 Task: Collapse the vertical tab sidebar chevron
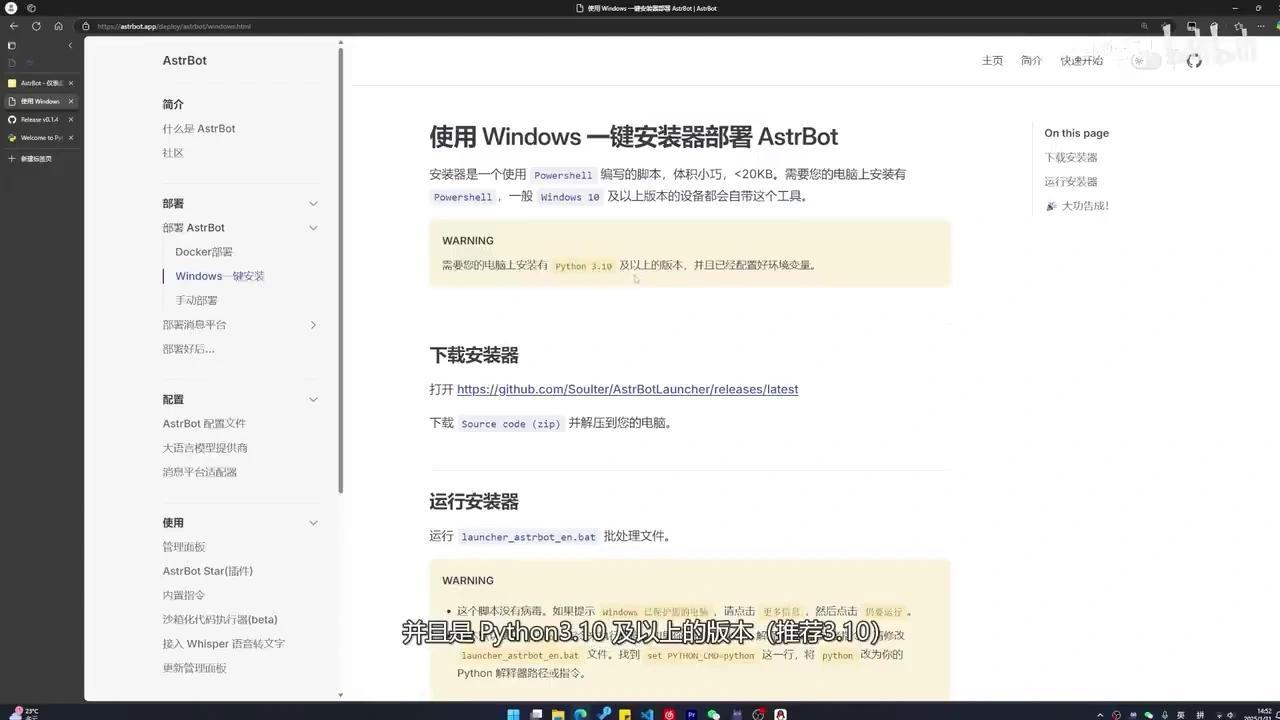[70, 45]
